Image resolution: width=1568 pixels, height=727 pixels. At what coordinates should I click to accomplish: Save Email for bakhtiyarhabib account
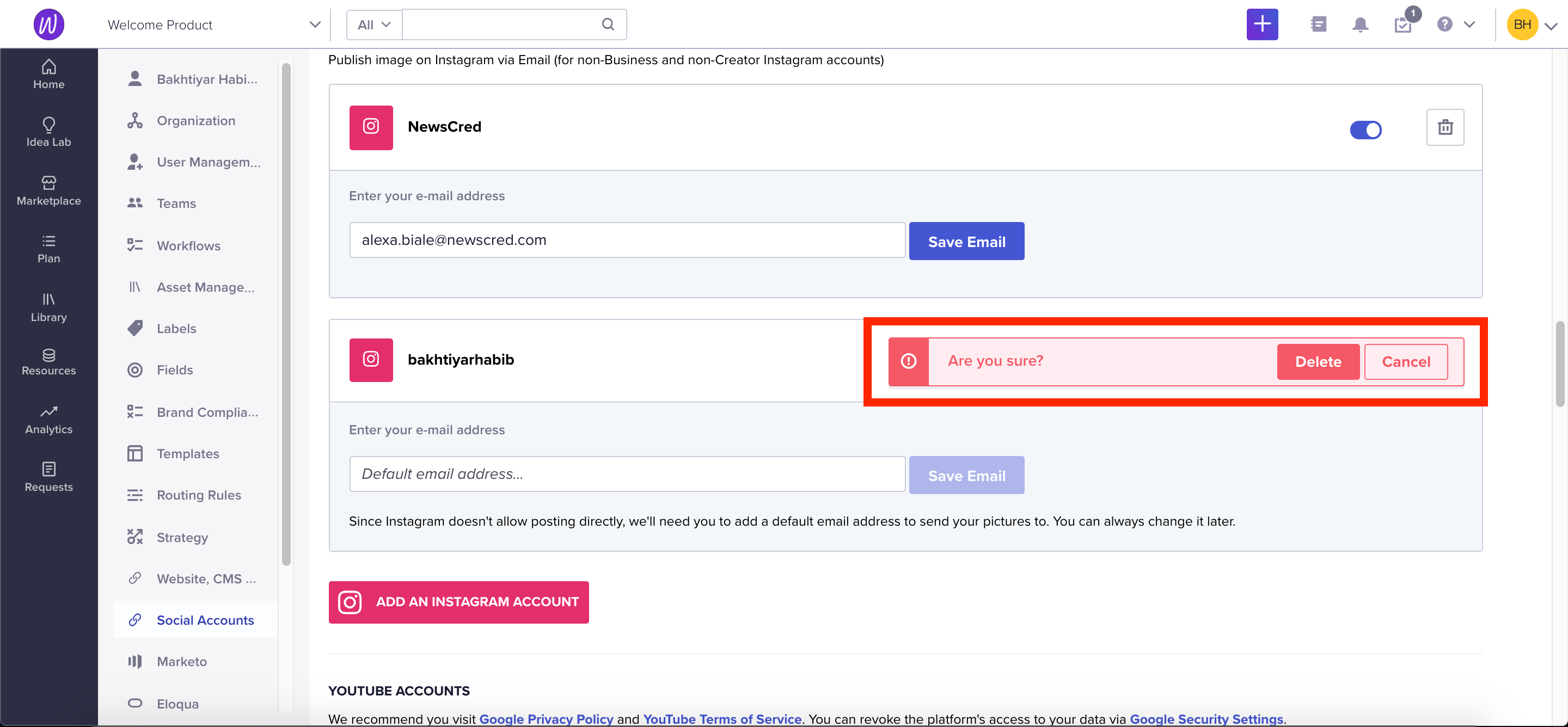[x=966, y=476]
